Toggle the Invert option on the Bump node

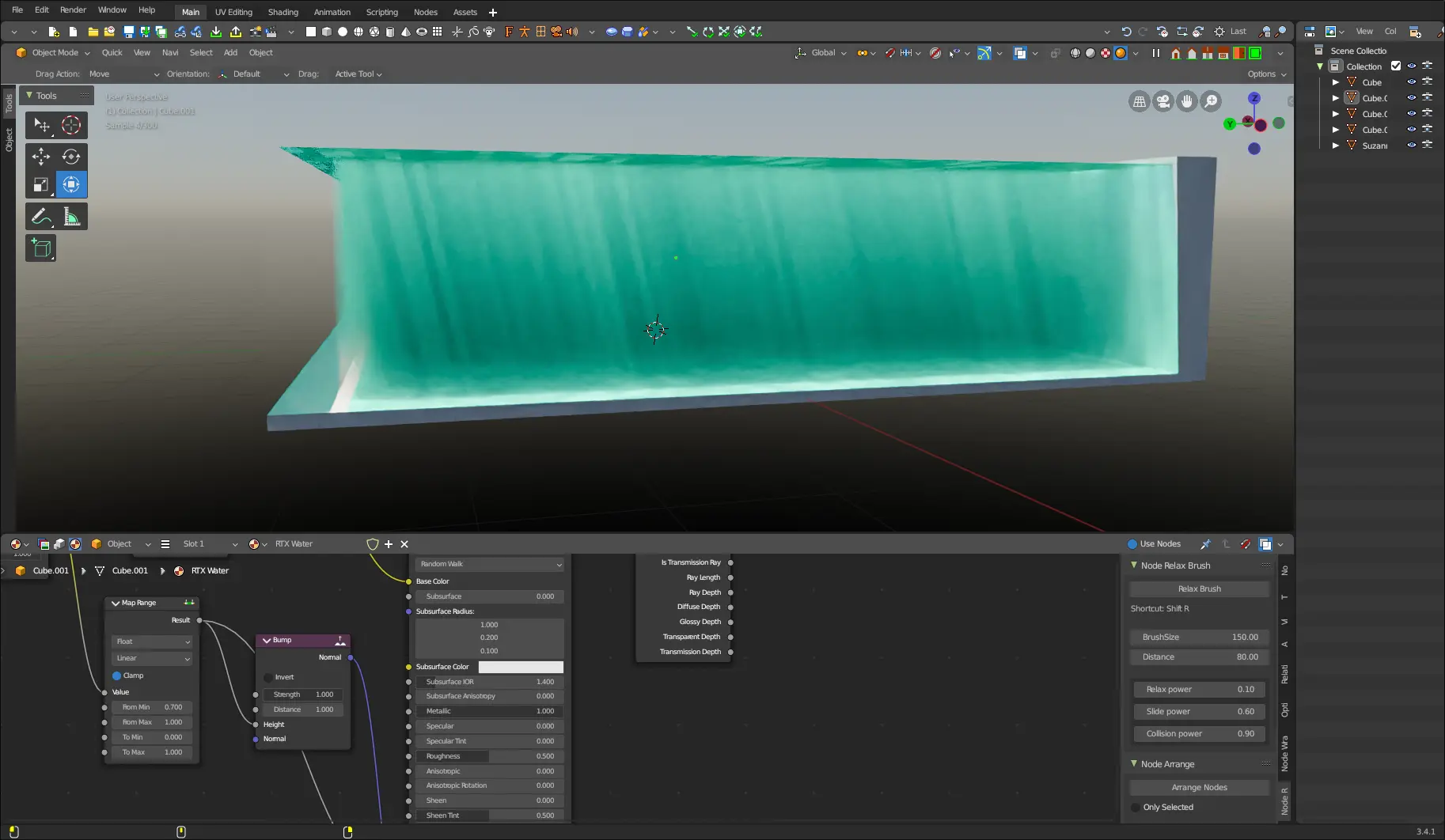click(x=269, y=677)
